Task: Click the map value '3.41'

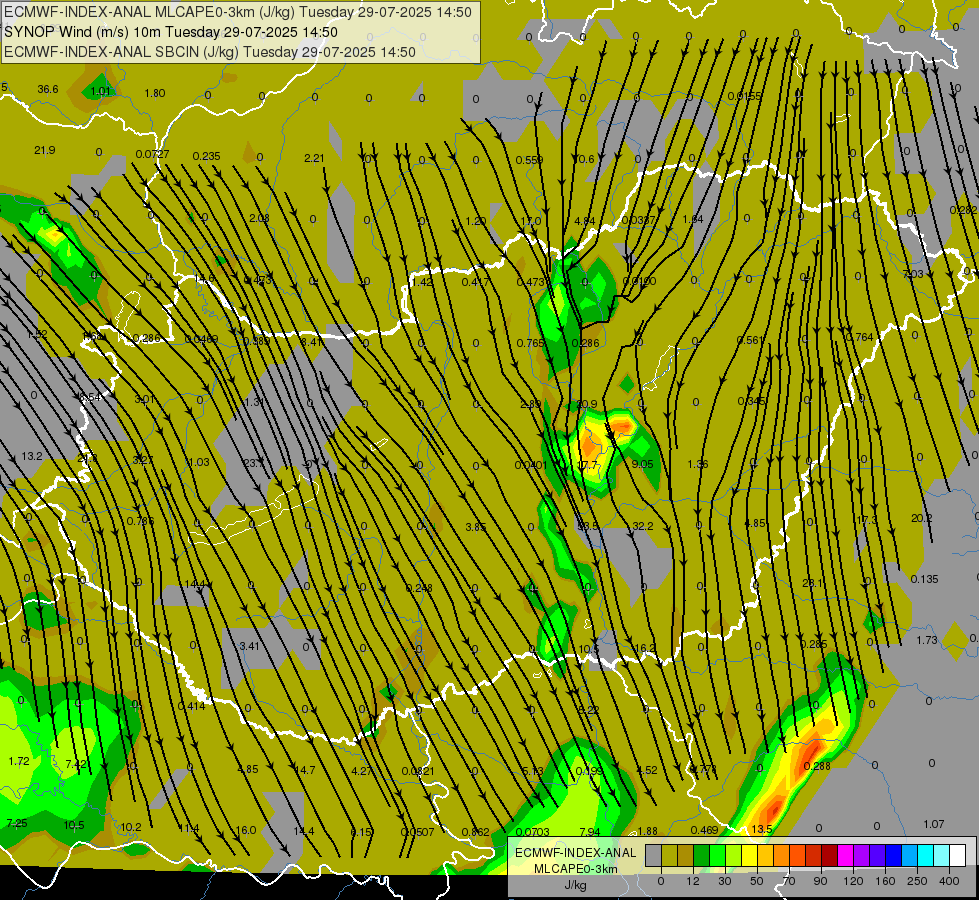Action: 249,646
